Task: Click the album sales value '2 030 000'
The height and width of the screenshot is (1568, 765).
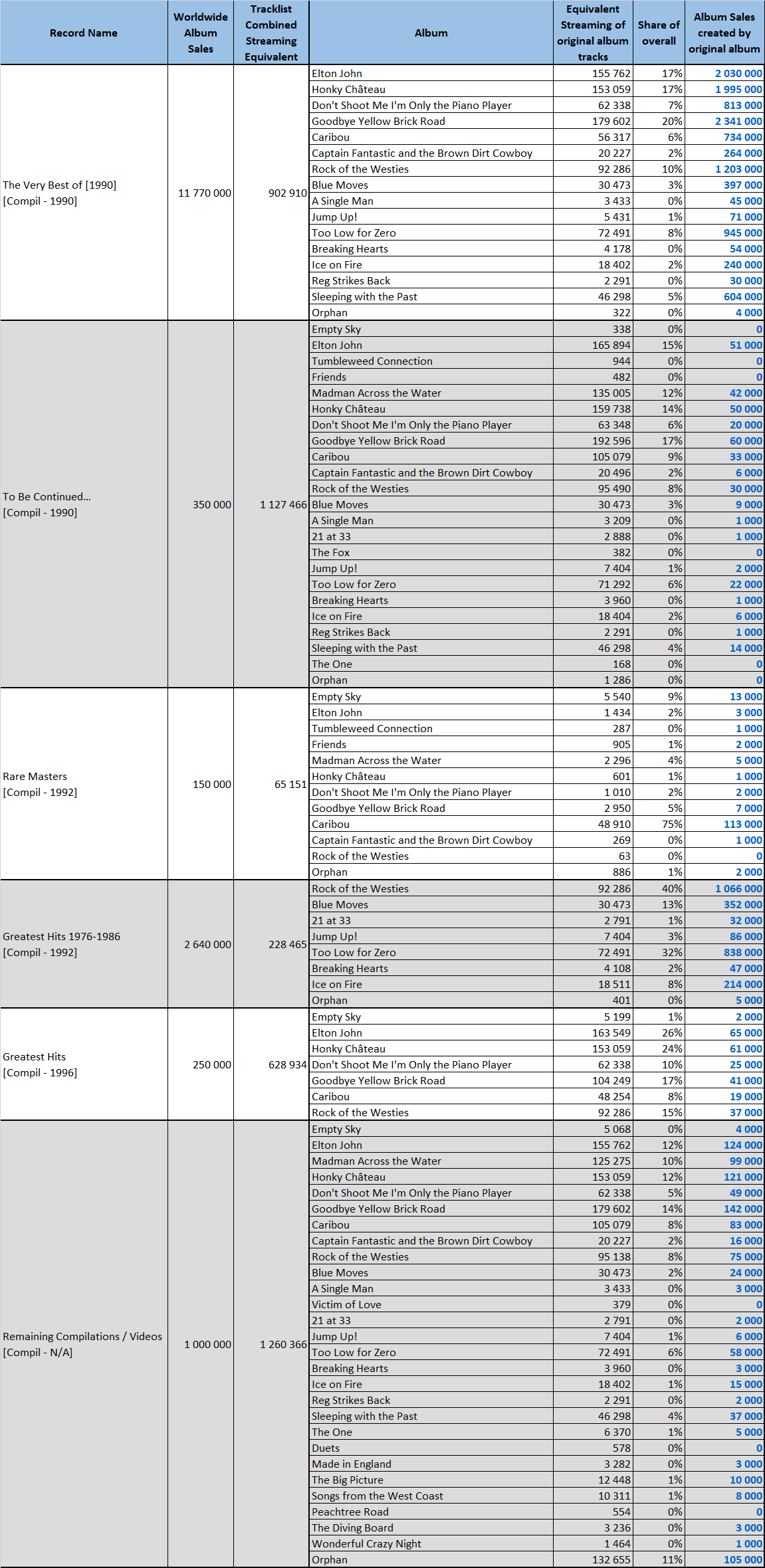Action: (739, 73)
